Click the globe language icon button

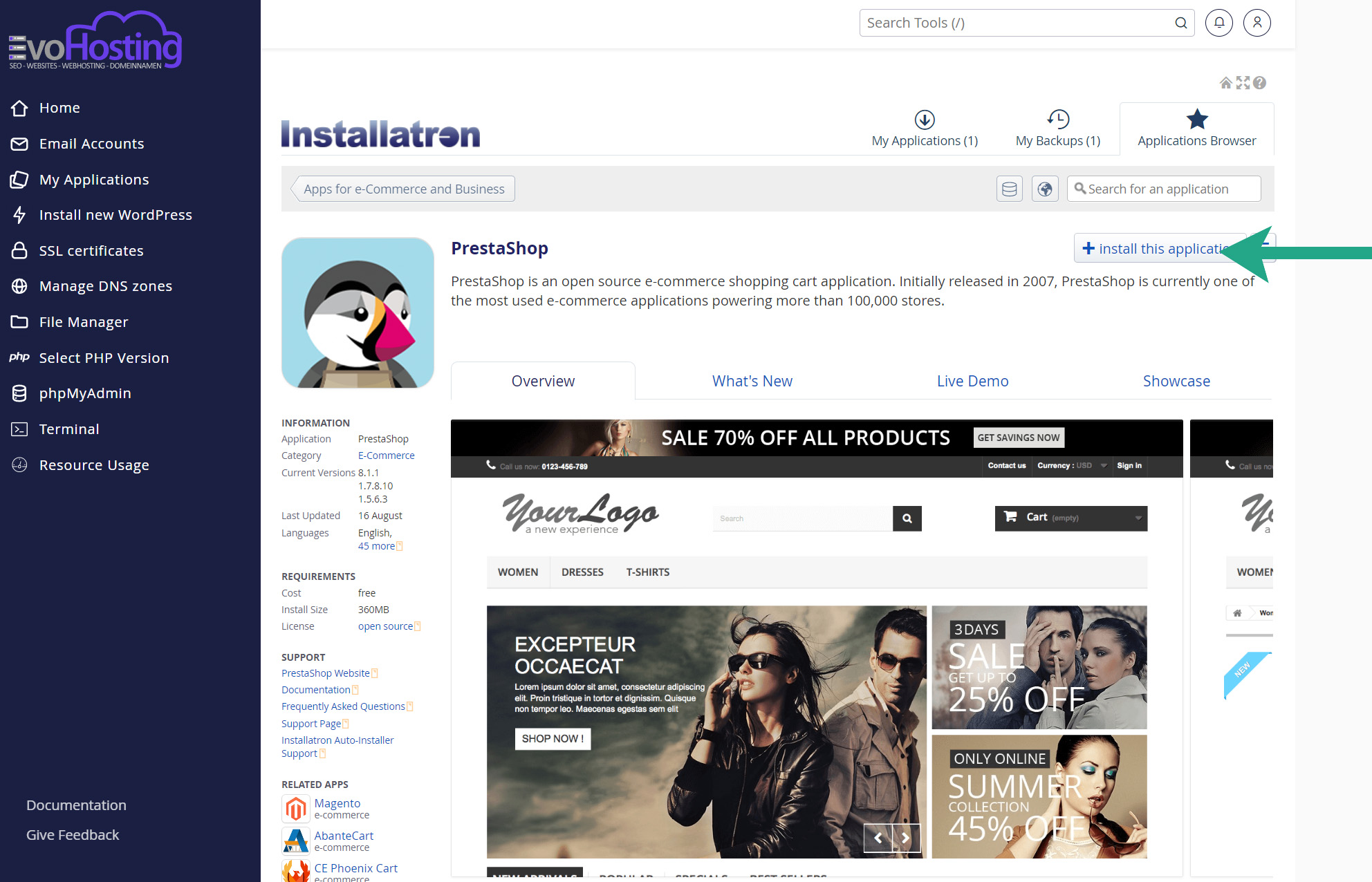(1045, 189)
